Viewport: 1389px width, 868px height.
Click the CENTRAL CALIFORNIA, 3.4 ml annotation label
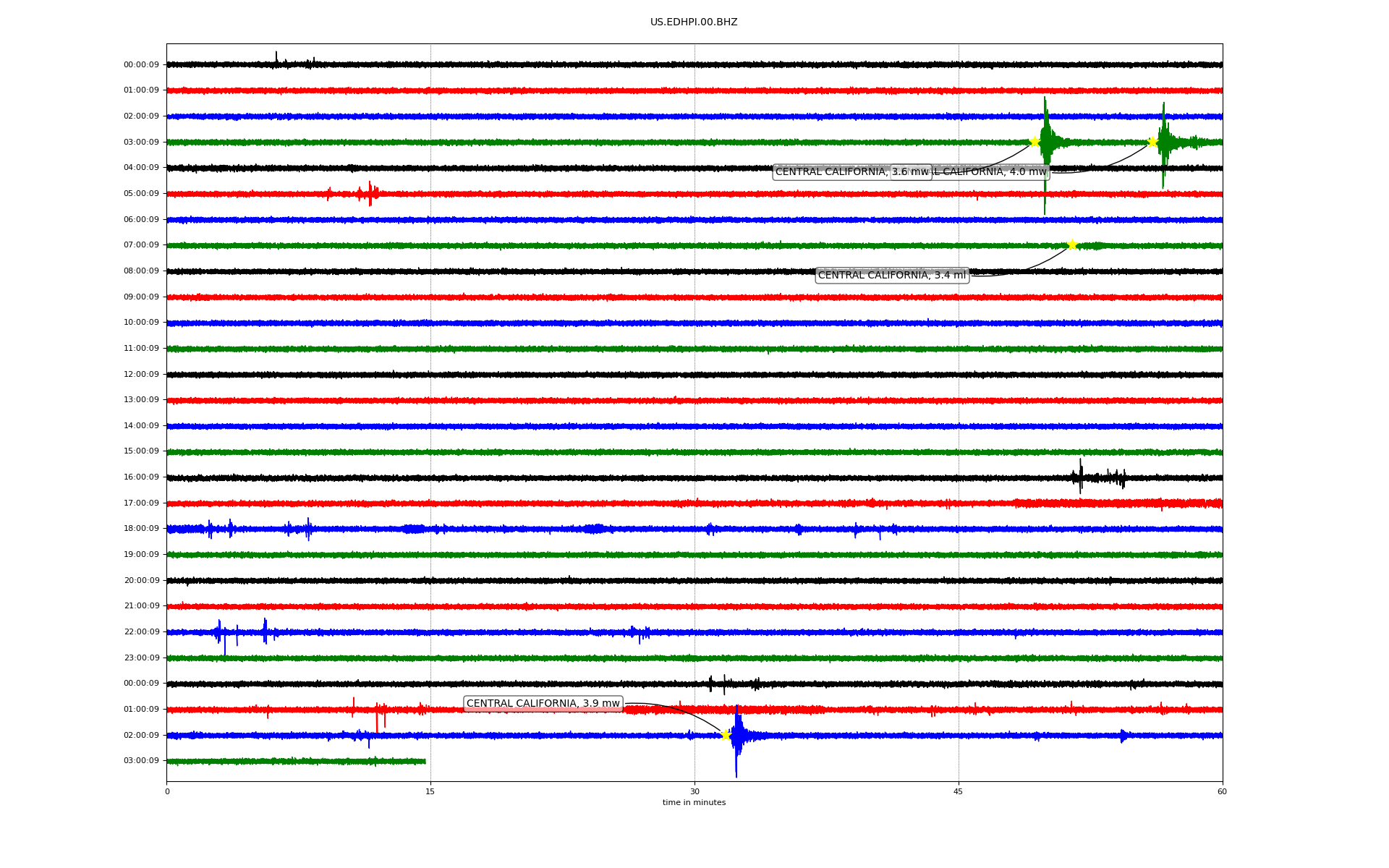coord(891,276)
